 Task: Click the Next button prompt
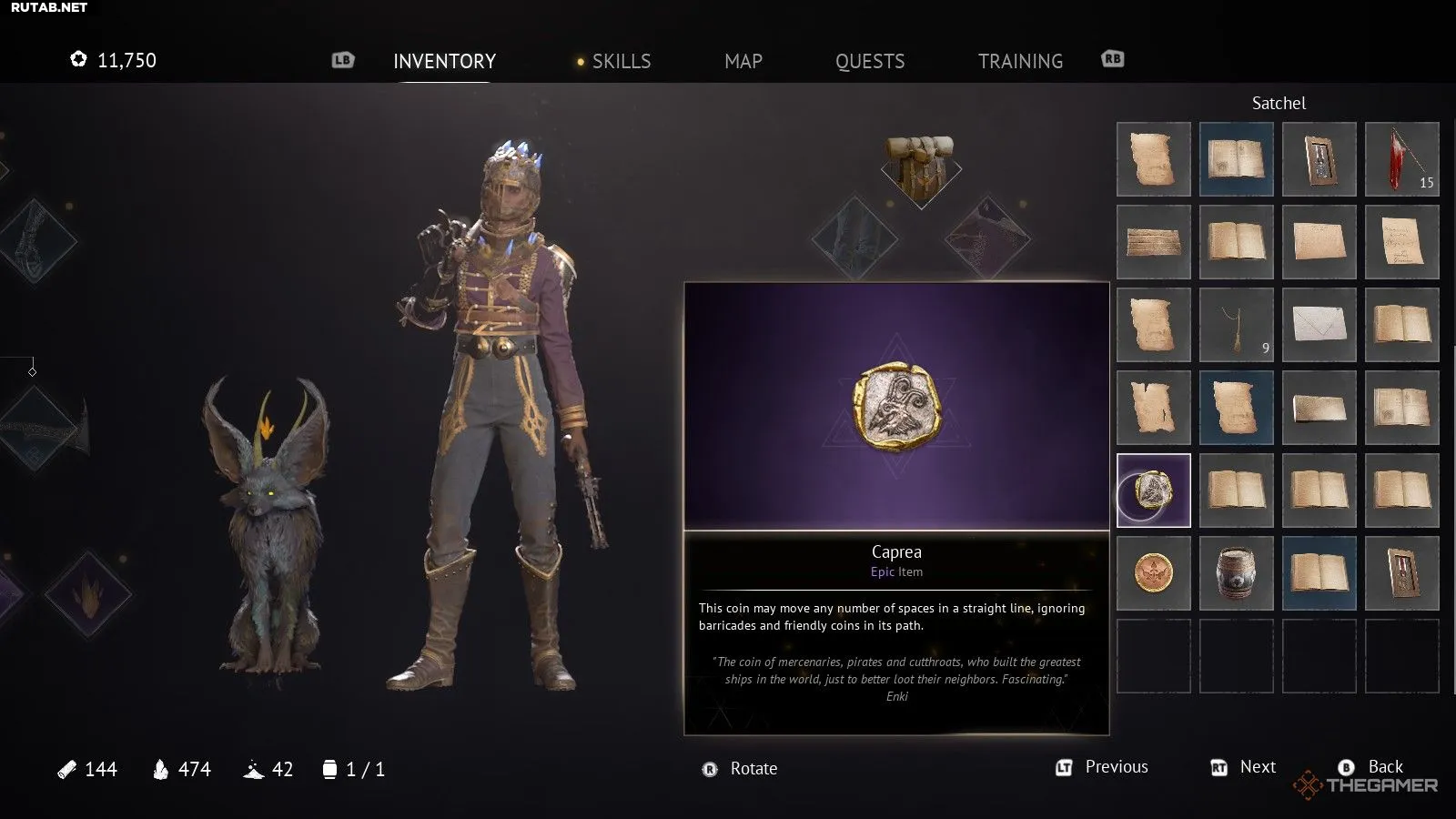pos(1243,767)
